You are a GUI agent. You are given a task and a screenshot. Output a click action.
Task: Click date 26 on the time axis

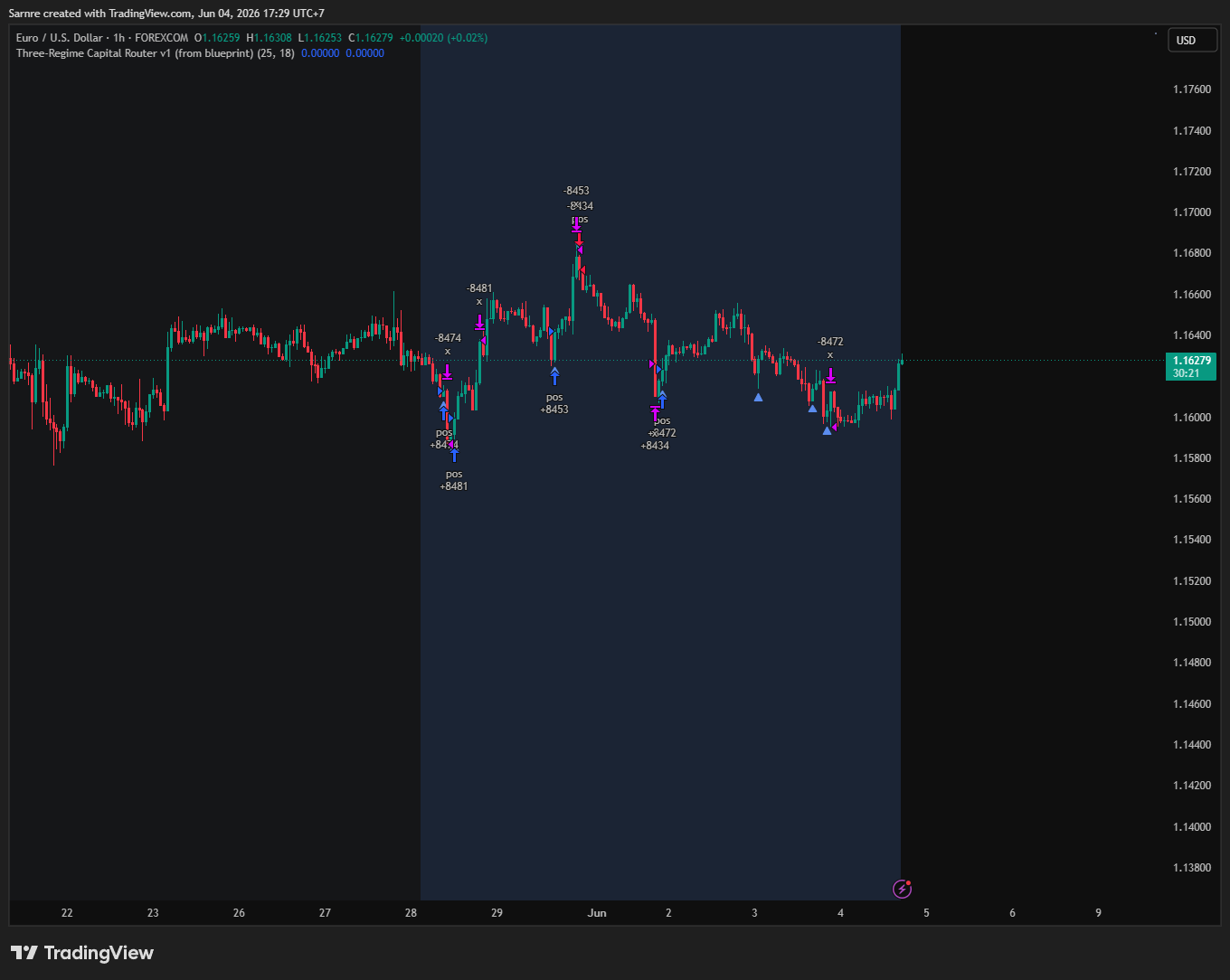(239, 913)
